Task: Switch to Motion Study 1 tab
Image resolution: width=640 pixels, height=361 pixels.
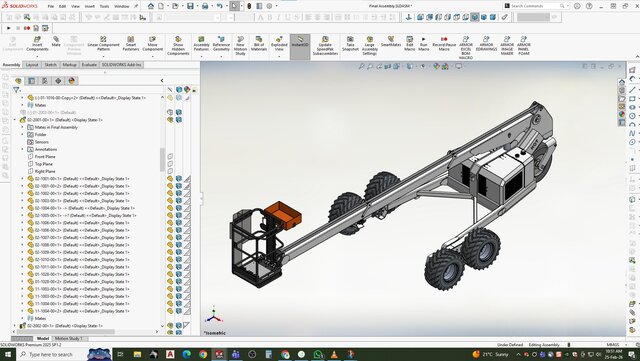Action: pos(68,339)
